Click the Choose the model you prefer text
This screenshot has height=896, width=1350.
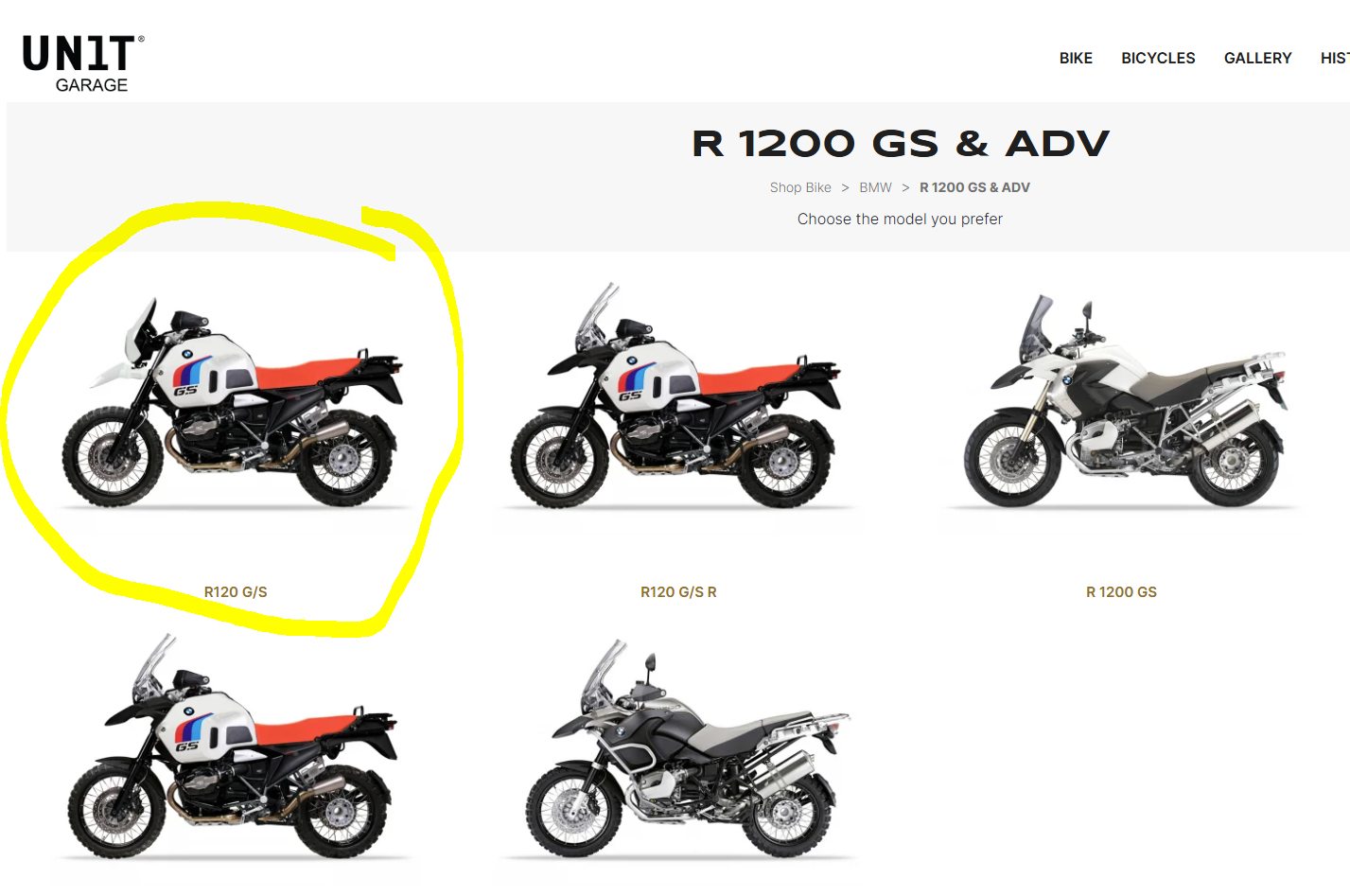[x=900, y=220]
